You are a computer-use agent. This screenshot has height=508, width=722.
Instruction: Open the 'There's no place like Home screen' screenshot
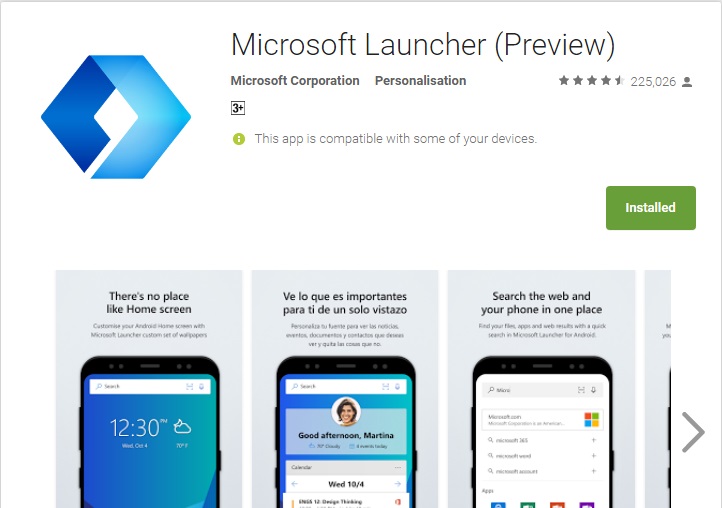(x=149, y=389)
